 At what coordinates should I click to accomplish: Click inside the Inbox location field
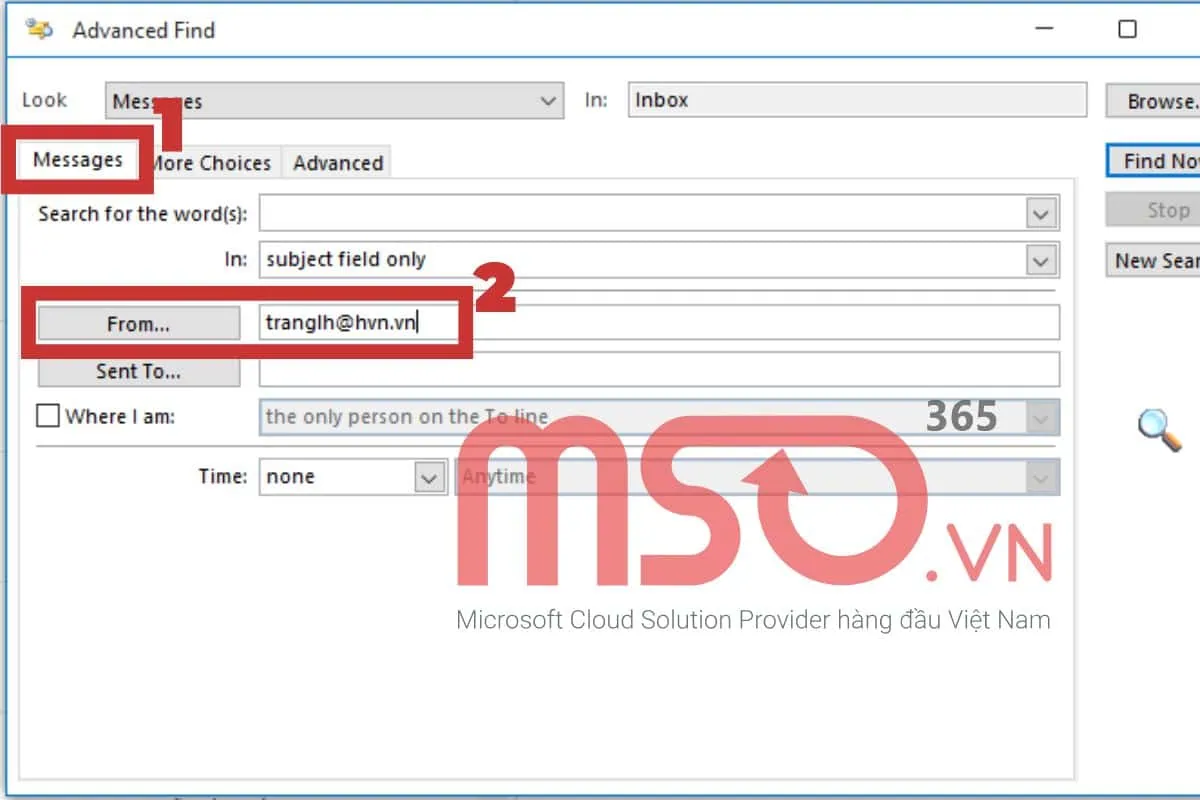pyautogui.click(x=855, y=100)
